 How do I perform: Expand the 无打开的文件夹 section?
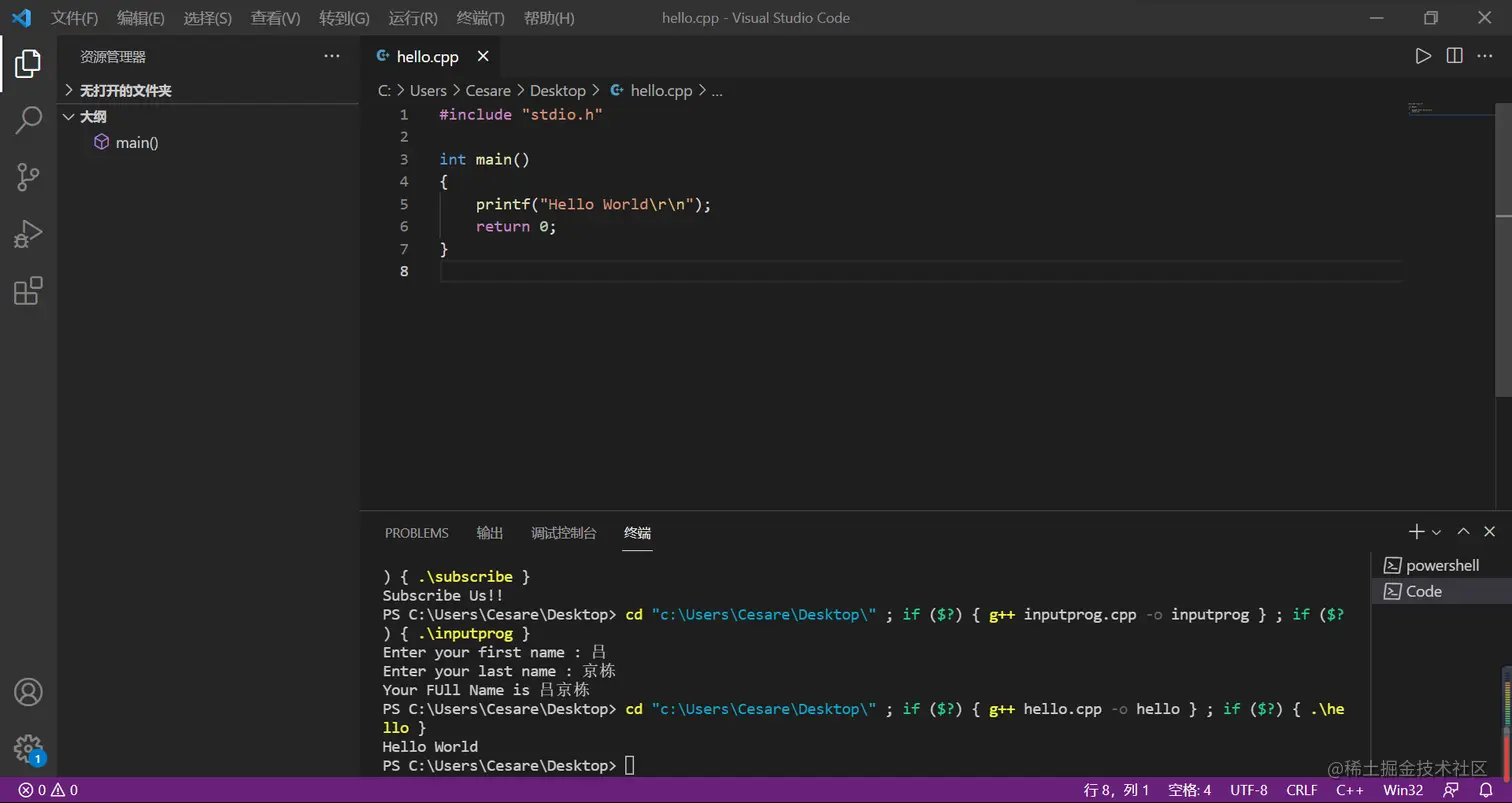pyautogui.click(x=125, y=90)
